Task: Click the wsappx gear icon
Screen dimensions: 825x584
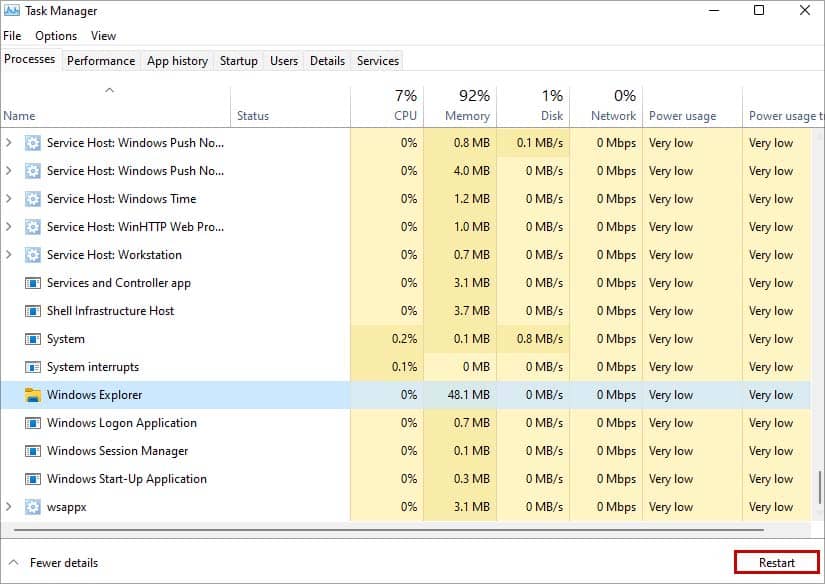Action: (x=33, y=507)
